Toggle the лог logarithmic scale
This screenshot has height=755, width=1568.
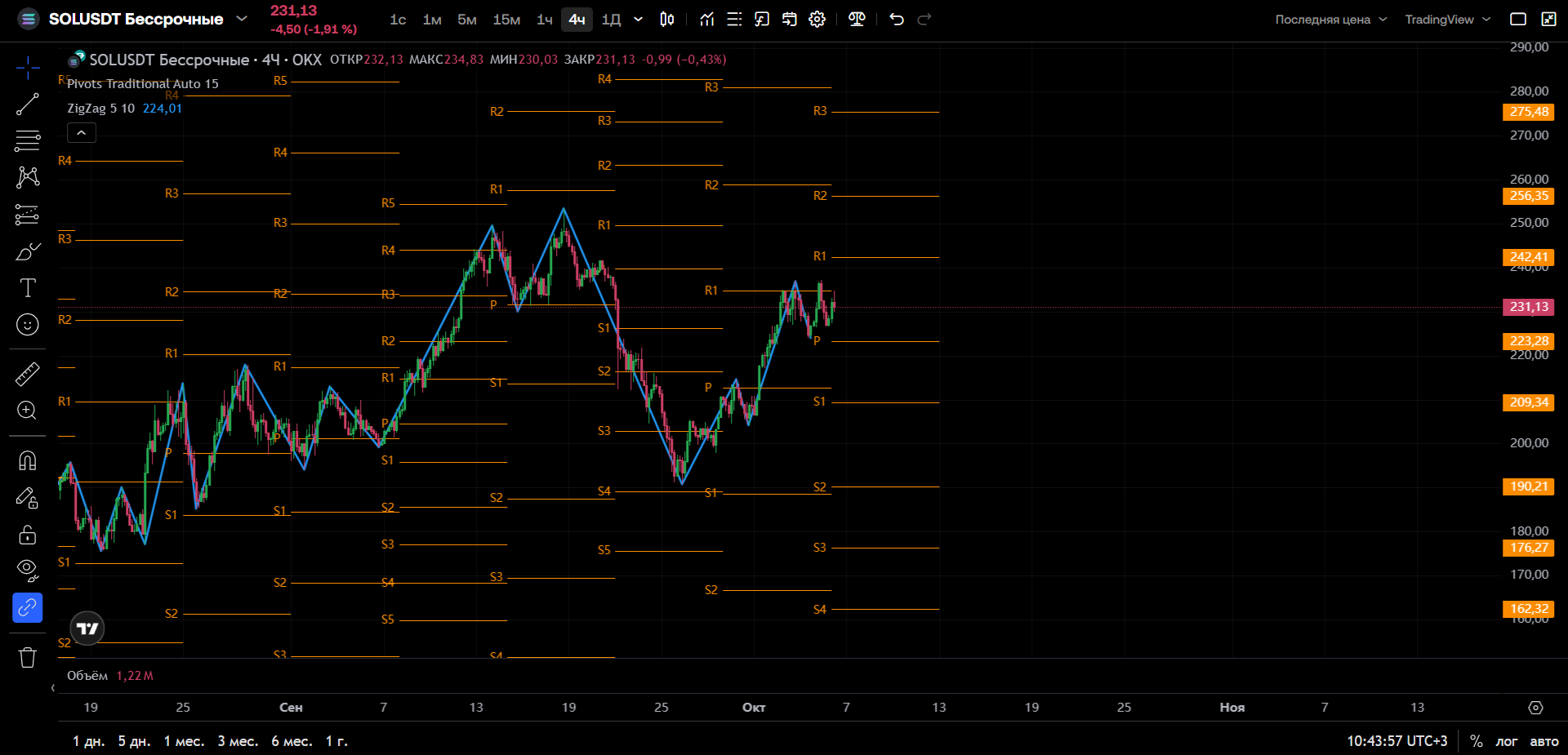[x=1506, y=741]
